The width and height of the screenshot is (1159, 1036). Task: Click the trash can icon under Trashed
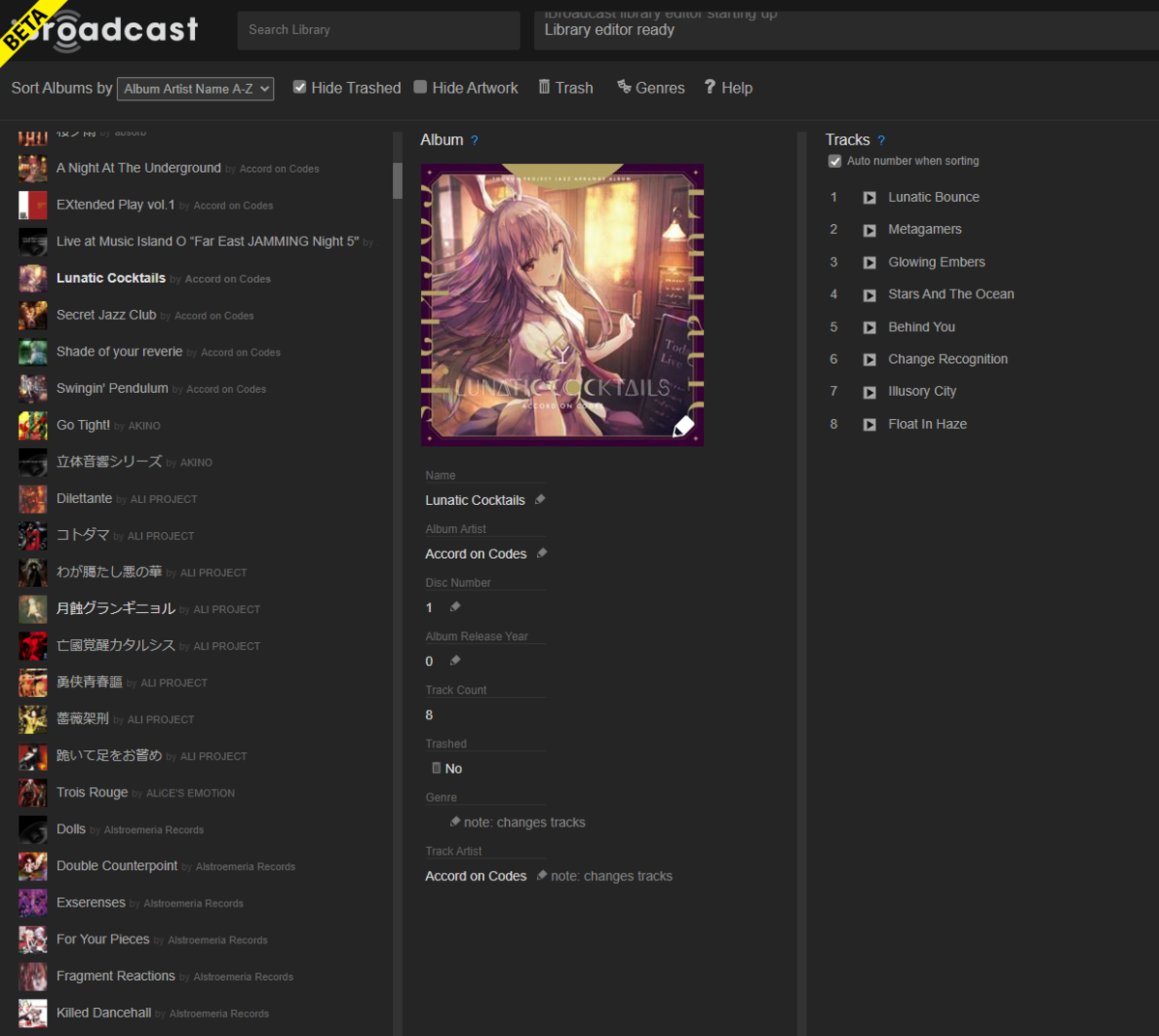(437, 768)
